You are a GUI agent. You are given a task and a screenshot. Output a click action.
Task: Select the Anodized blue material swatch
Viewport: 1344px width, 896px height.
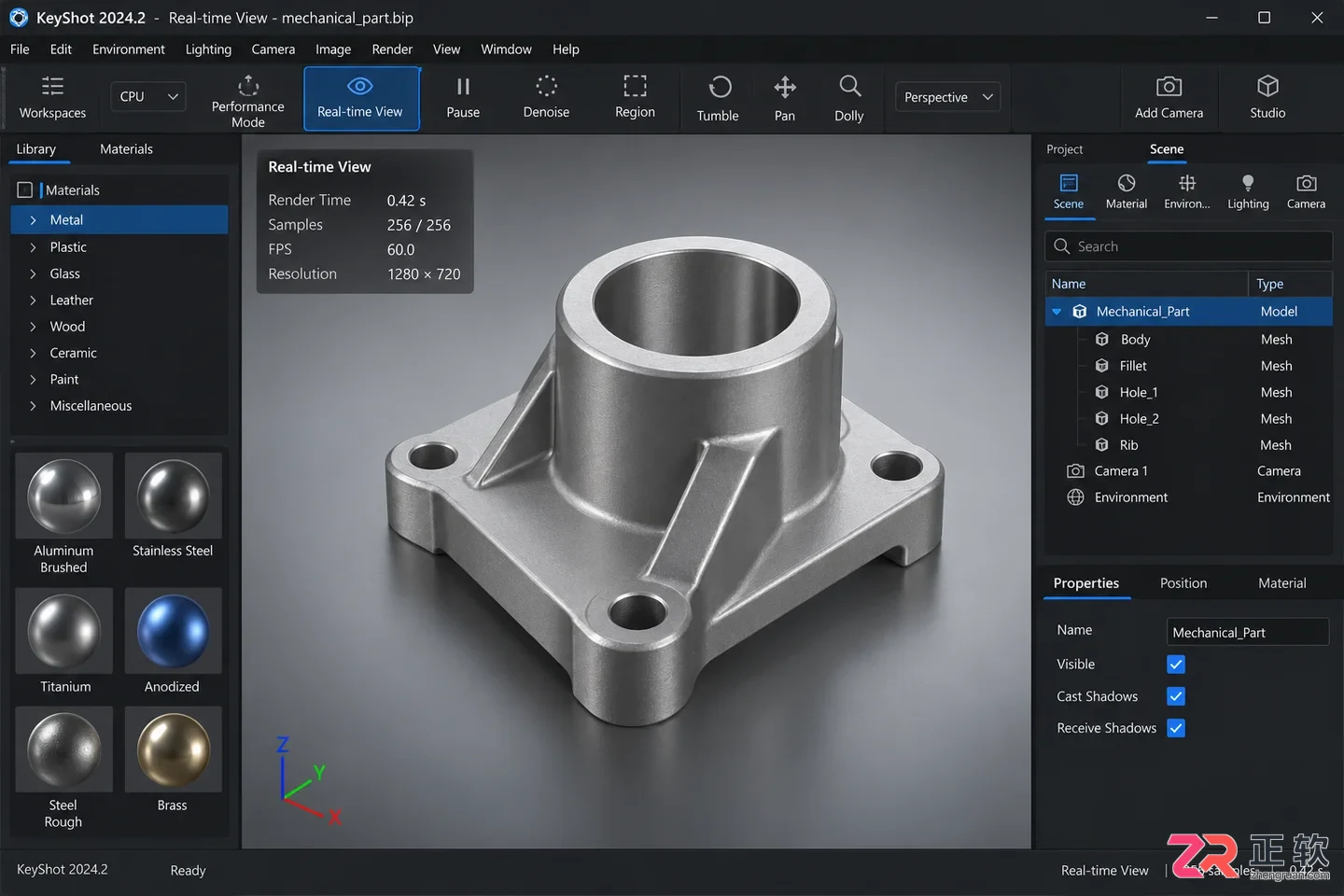[x=173, y=631]
